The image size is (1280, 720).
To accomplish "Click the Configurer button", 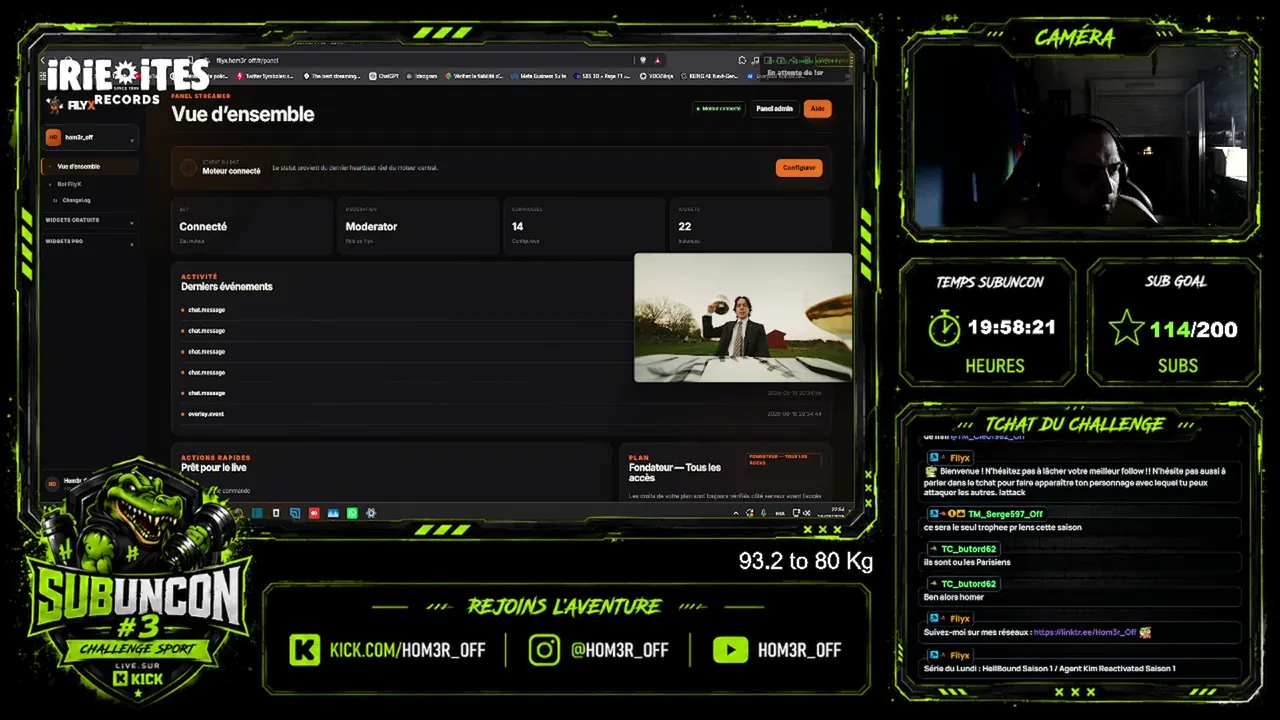I will point(799,168).
